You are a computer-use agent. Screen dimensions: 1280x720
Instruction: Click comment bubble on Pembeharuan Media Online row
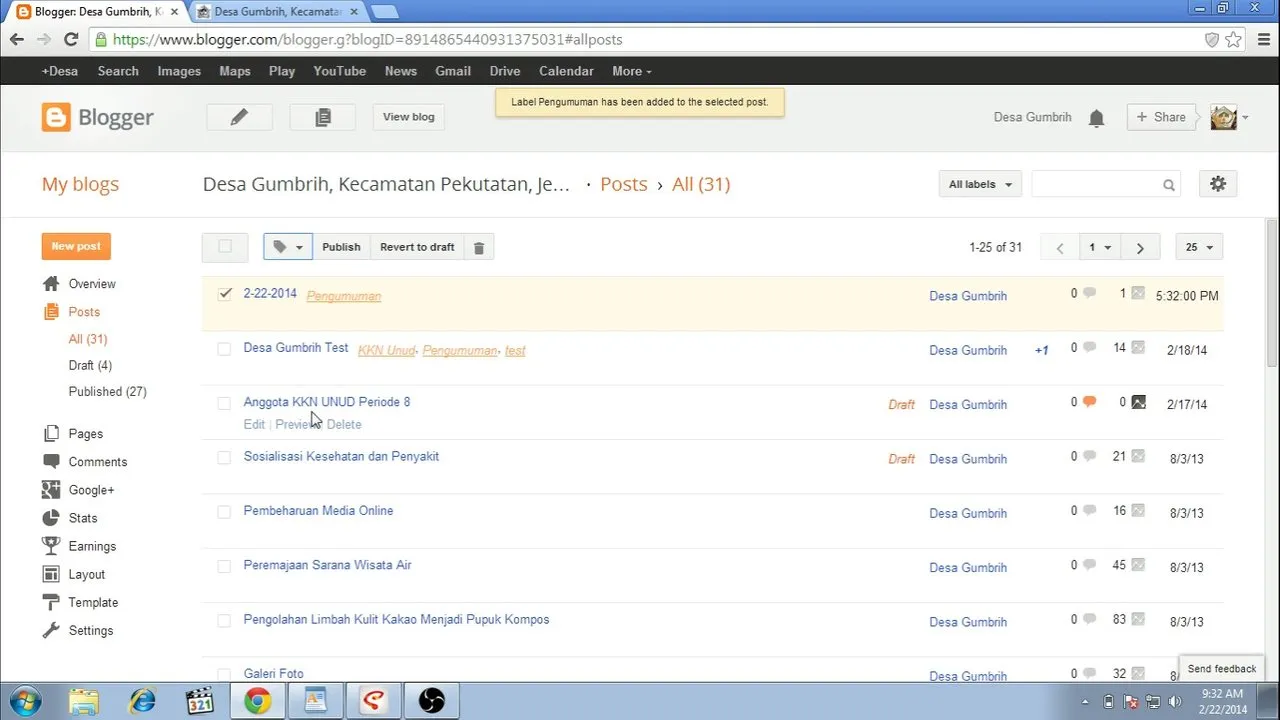[x=1089, y=511]
